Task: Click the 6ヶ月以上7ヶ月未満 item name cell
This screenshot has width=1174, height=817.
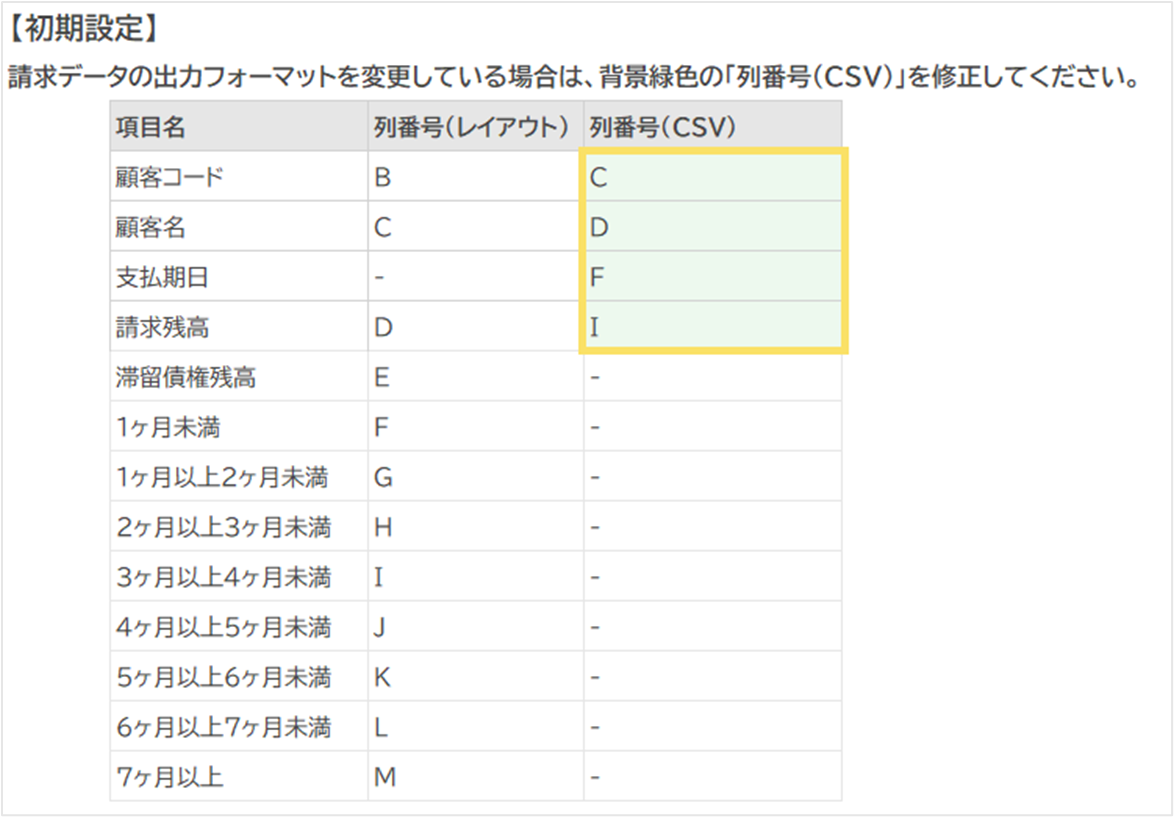Action: [x=238, y=727]
